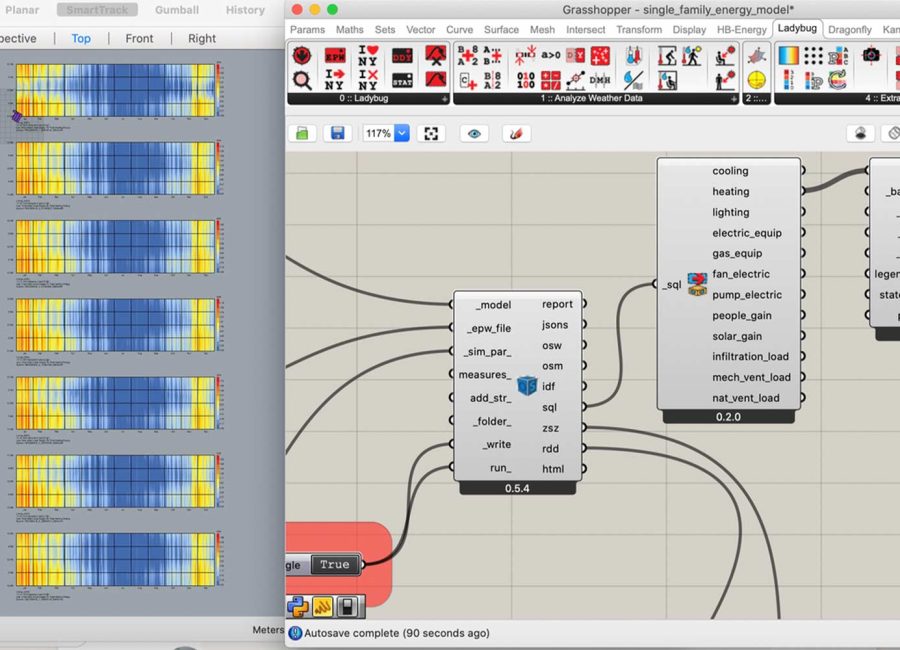Click the Python icon in the bottom bar
Screen dimensions: 900x650
(298, 606)
